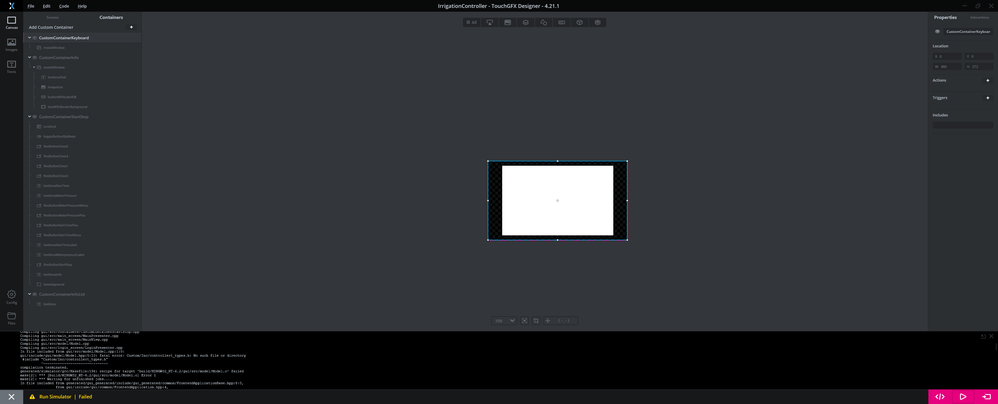This screenshot has width=998, height=404.
Task: Close the build log output panel
Action: click(991, 336)
